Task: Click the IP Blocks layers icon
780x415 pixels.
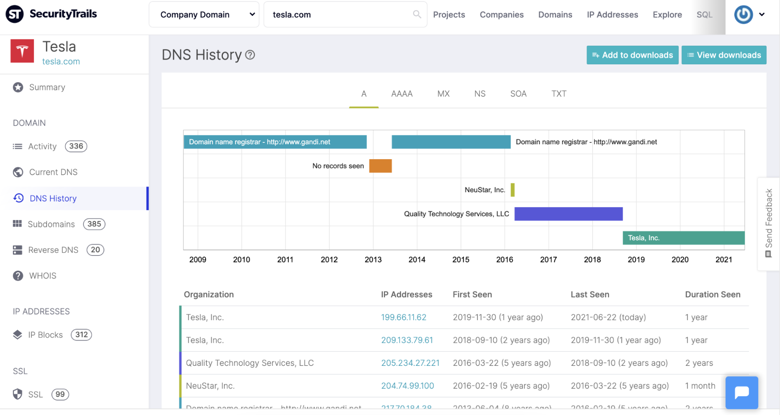Action: point(17,335)
